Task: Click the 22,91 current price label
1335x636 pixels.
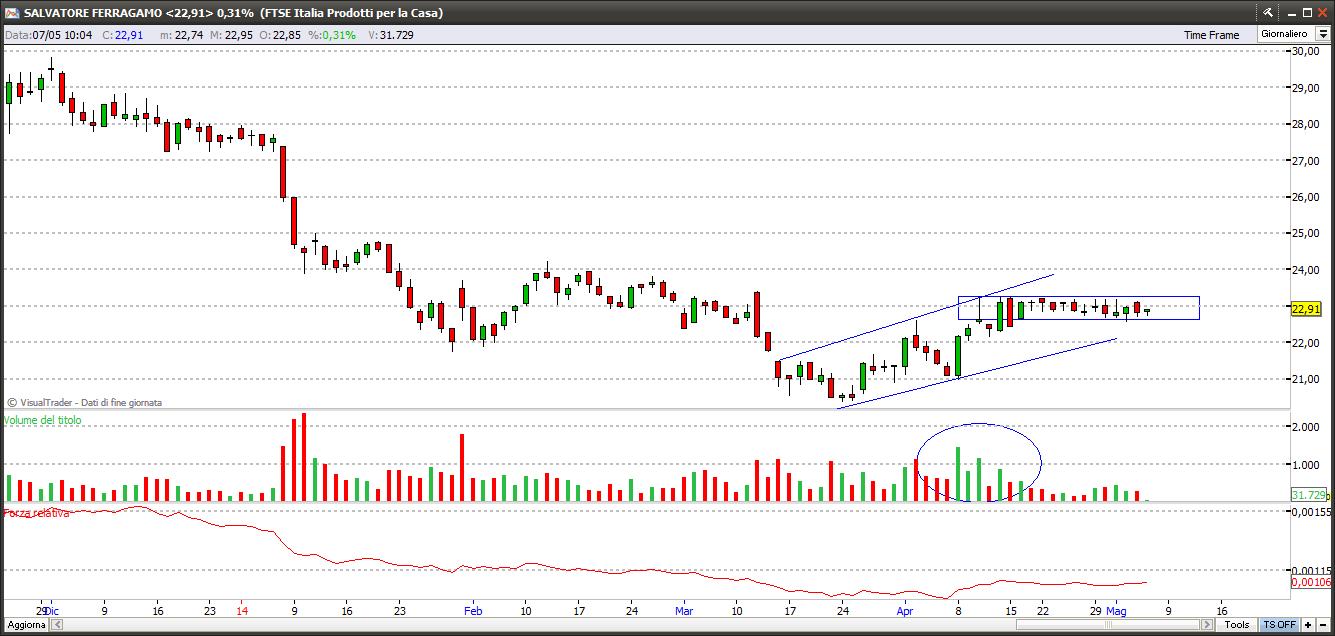Action: [x=1306, y=309]
